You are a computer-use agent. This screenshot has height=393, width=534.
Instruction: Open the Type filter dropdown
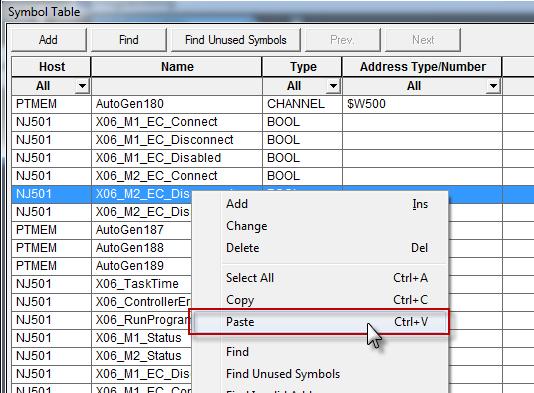(333, 86)
